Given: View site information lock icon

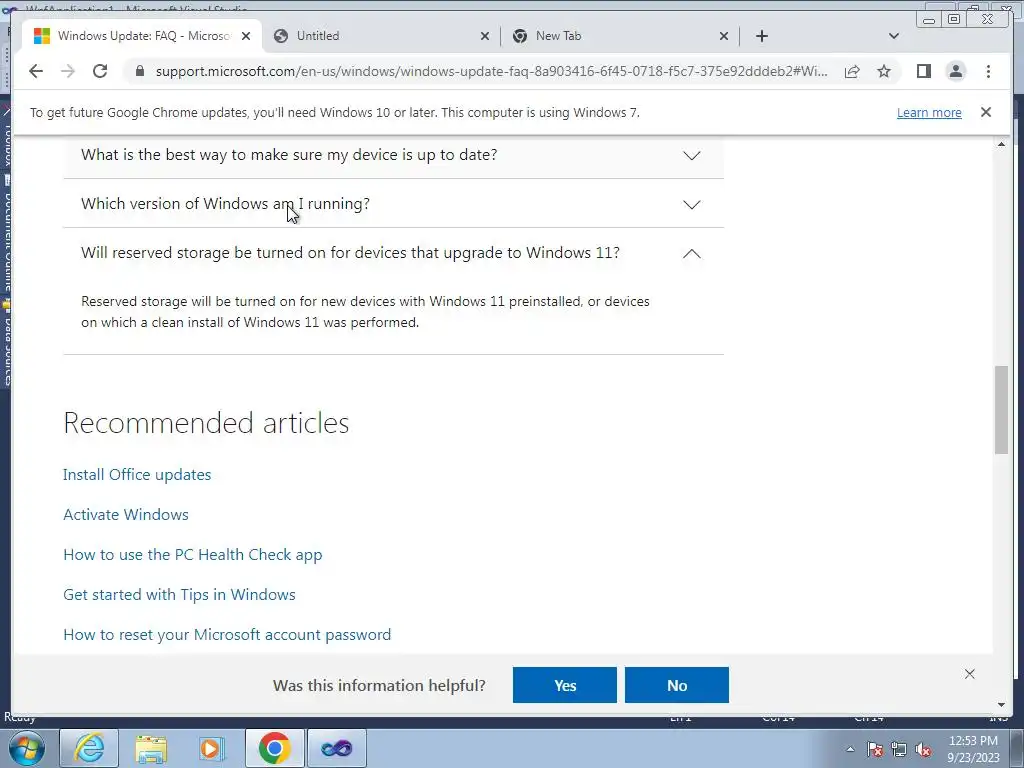Looking at the screenshot, I should [x=140, y=71].
